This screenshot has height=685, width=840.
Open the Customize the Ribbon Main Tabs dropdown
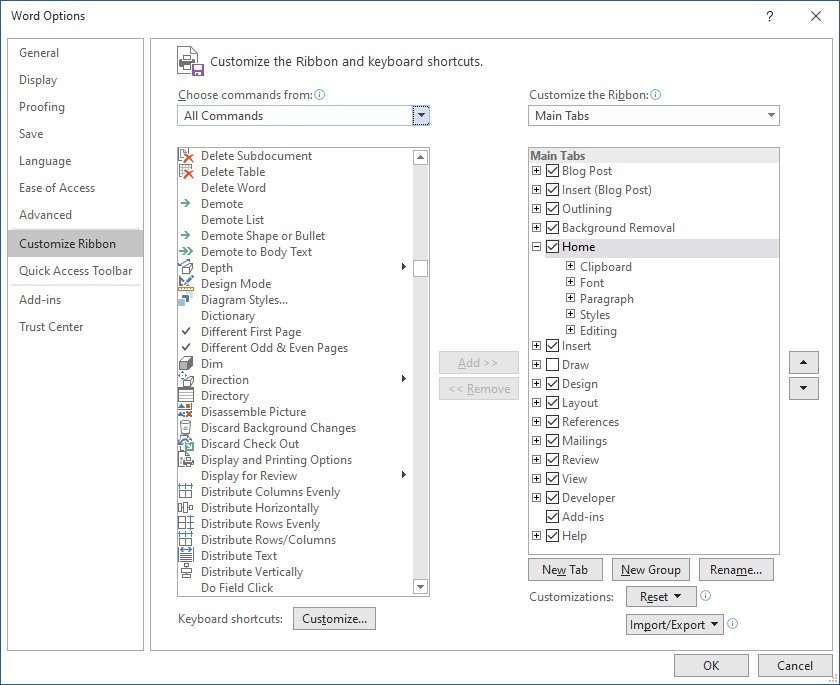click(654, 116)
